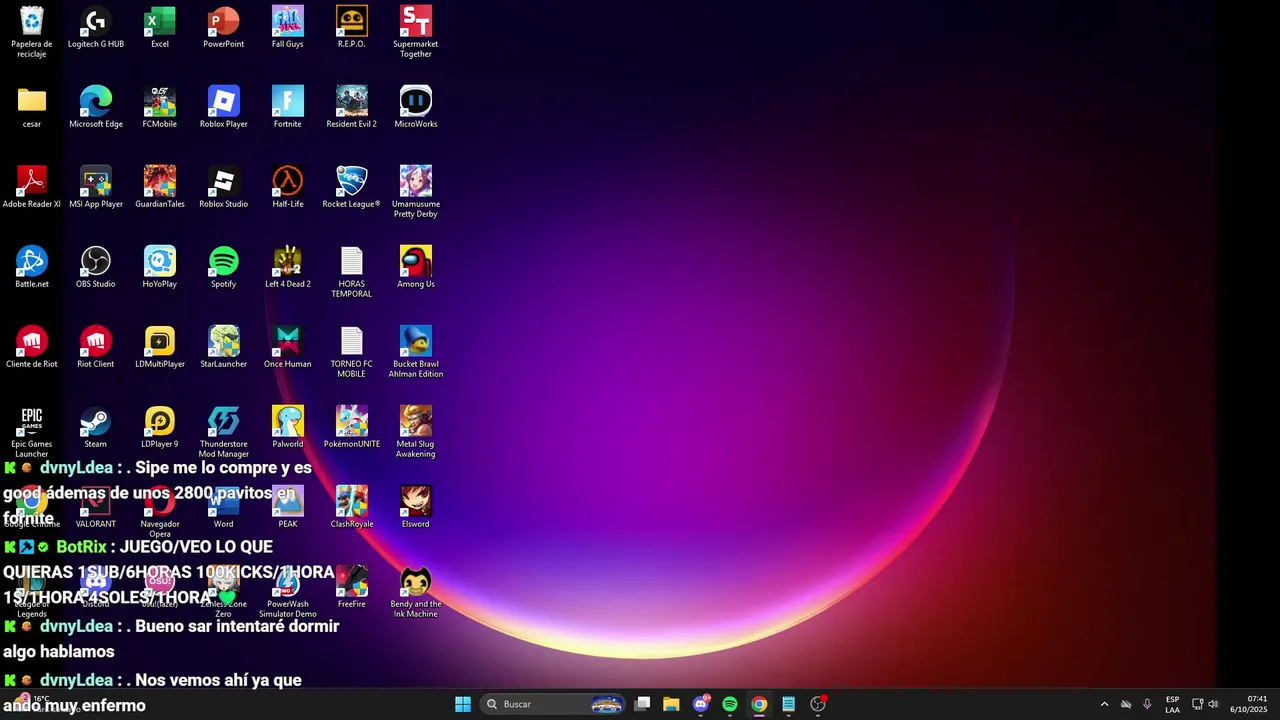Click the microphone tray icon
The height and width of the screenshot is (720, 1280).
pyautogui.click(x=1147, y=704)
